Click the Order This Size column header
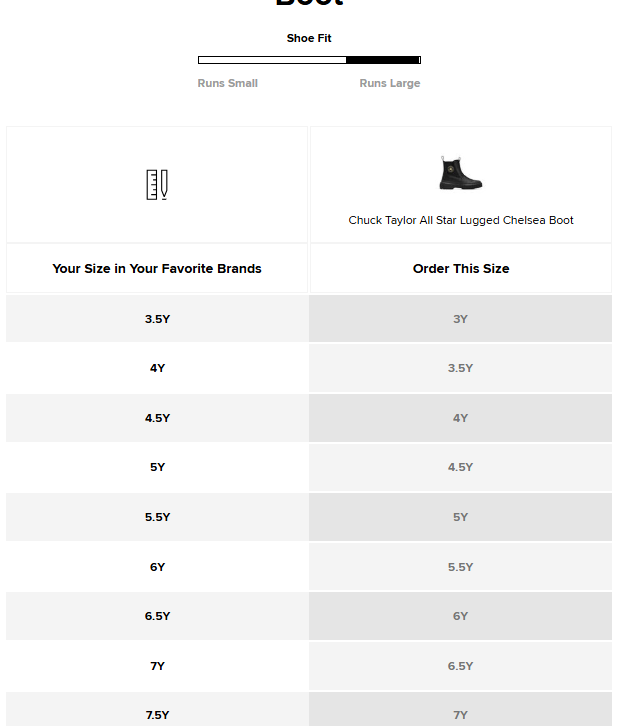627x726 pixels. coord(461,268)
